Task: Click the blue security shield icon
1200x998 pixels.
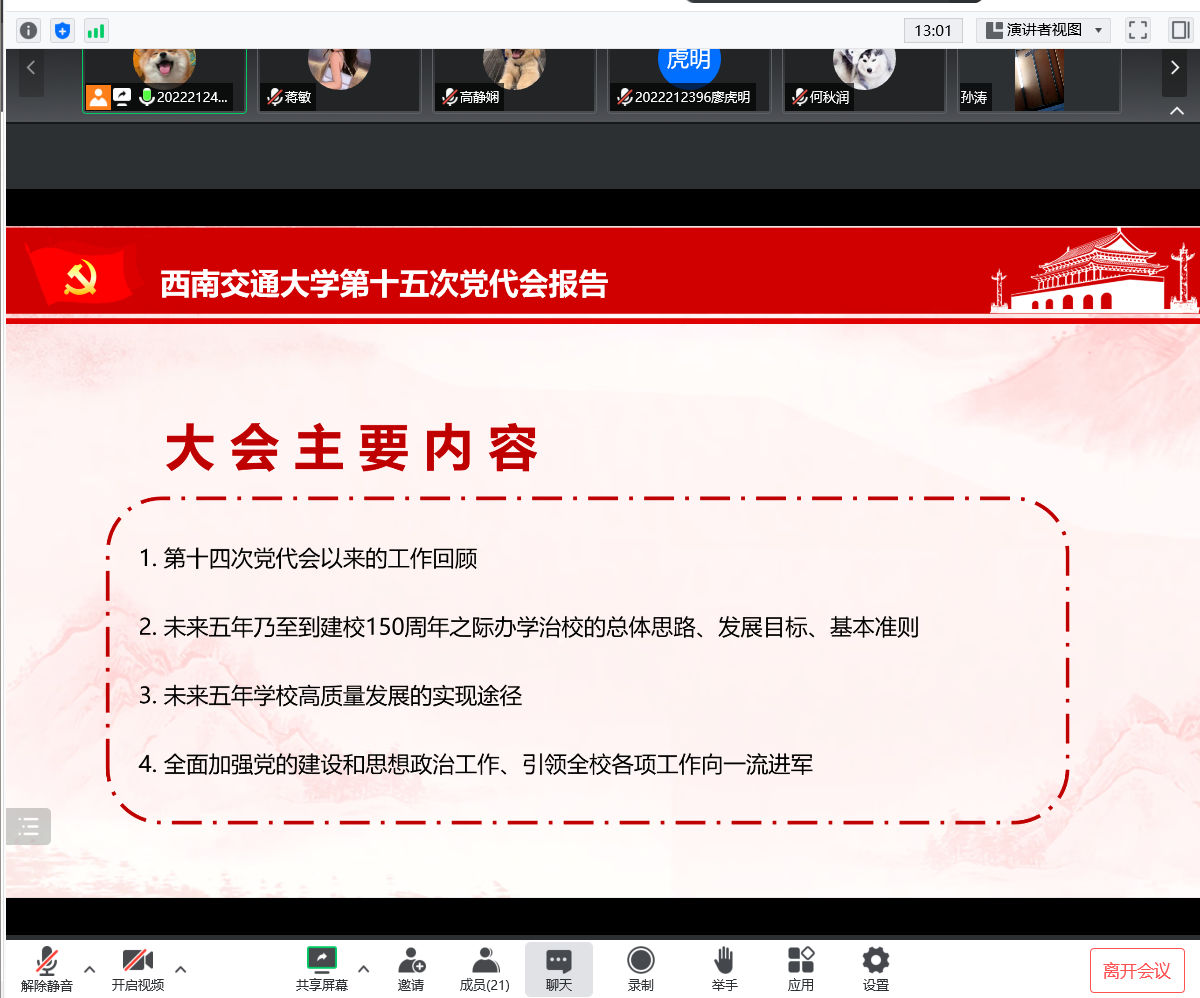Action: 63,30
